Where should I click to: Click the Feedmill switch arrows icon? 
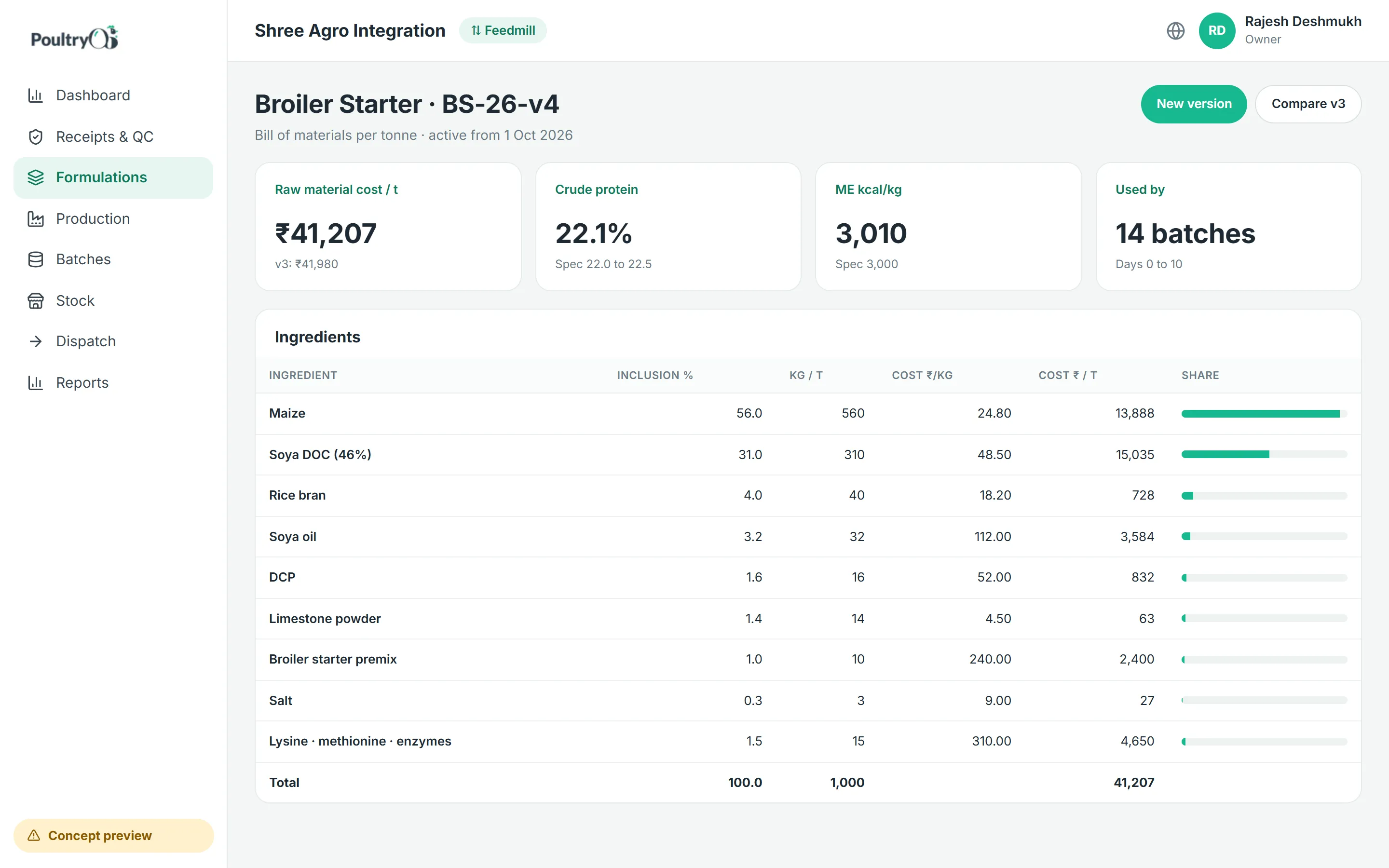[476, 30]
